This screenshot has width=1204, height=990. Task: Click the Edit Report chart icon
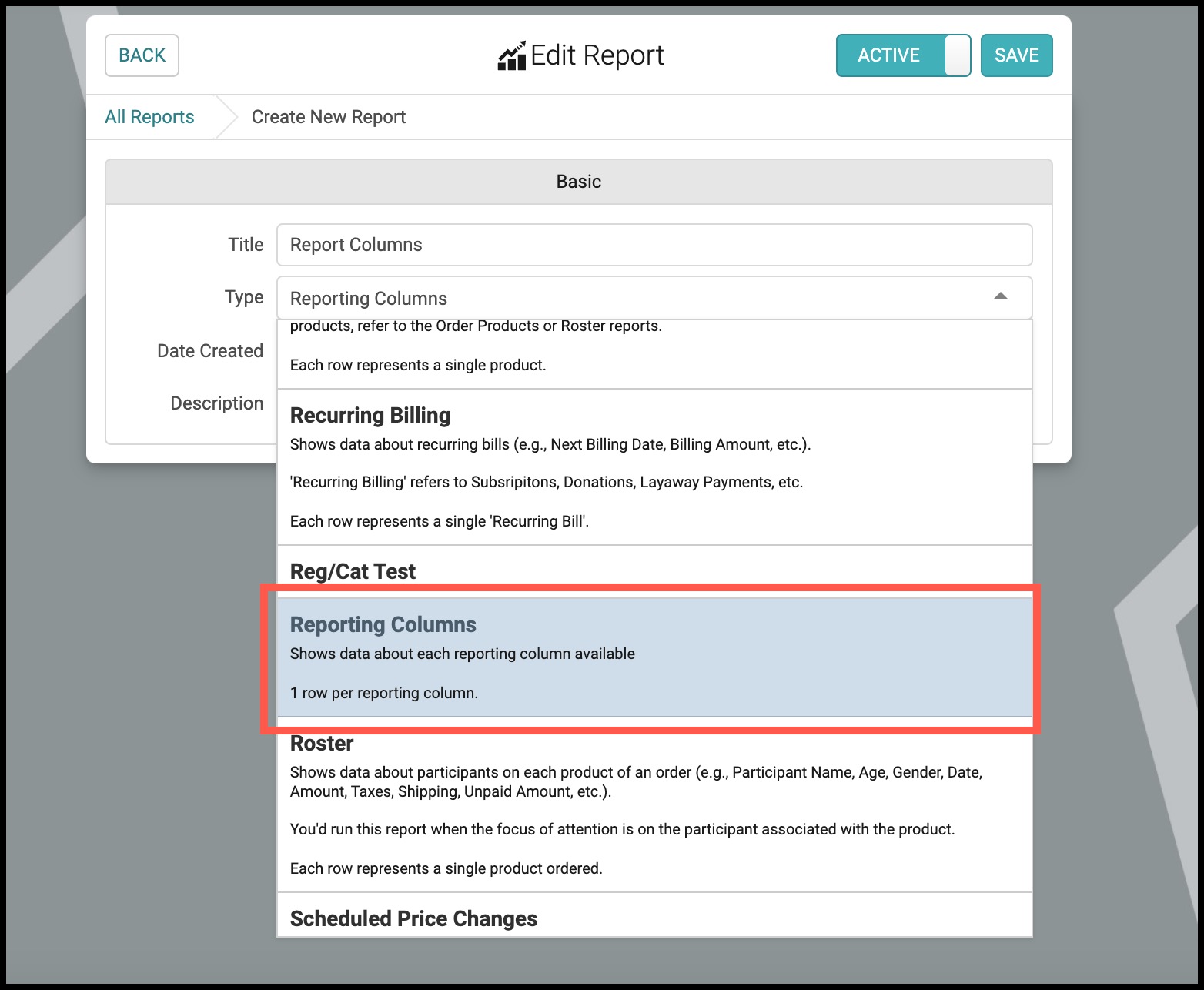(x=512, y=55)
